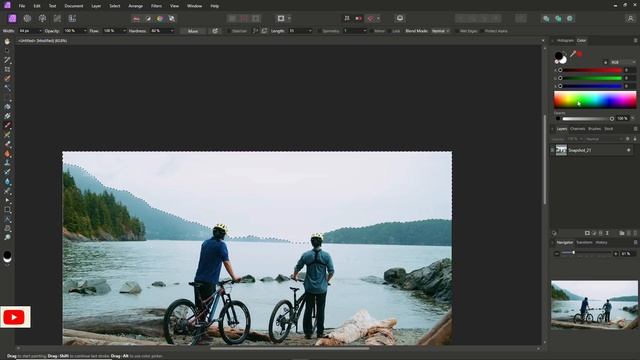Switch to the History tab

601,242
